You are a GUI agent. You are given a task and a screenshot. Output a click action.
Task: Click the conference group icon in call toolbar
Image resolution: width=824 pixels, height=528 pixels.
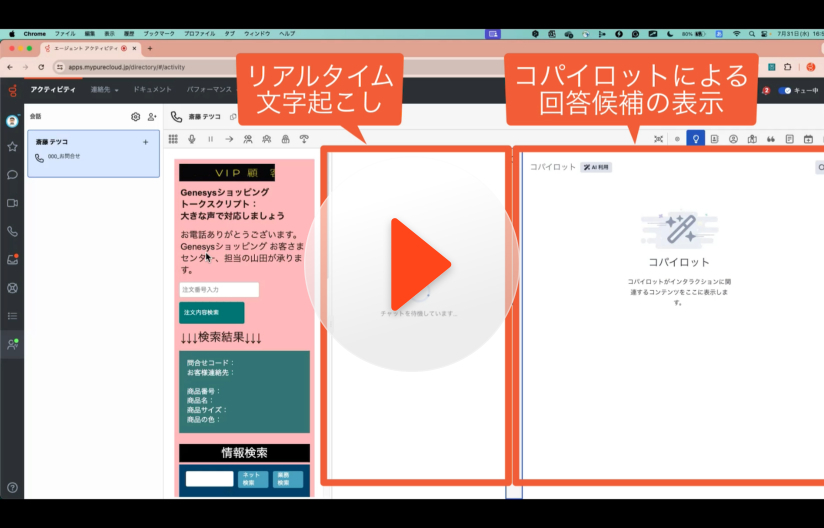click(x=266, y=139)
